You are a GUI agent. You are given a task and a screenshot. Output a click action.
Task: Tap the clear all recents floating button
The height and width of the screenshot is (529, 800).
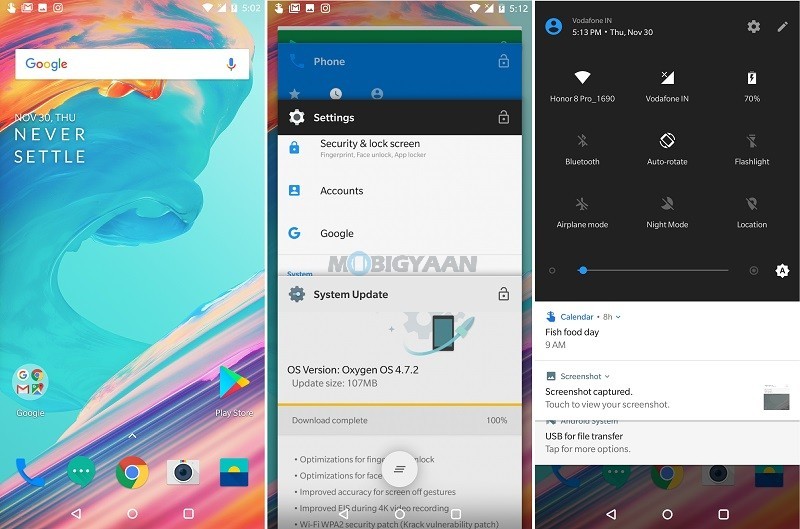[399, 469]
